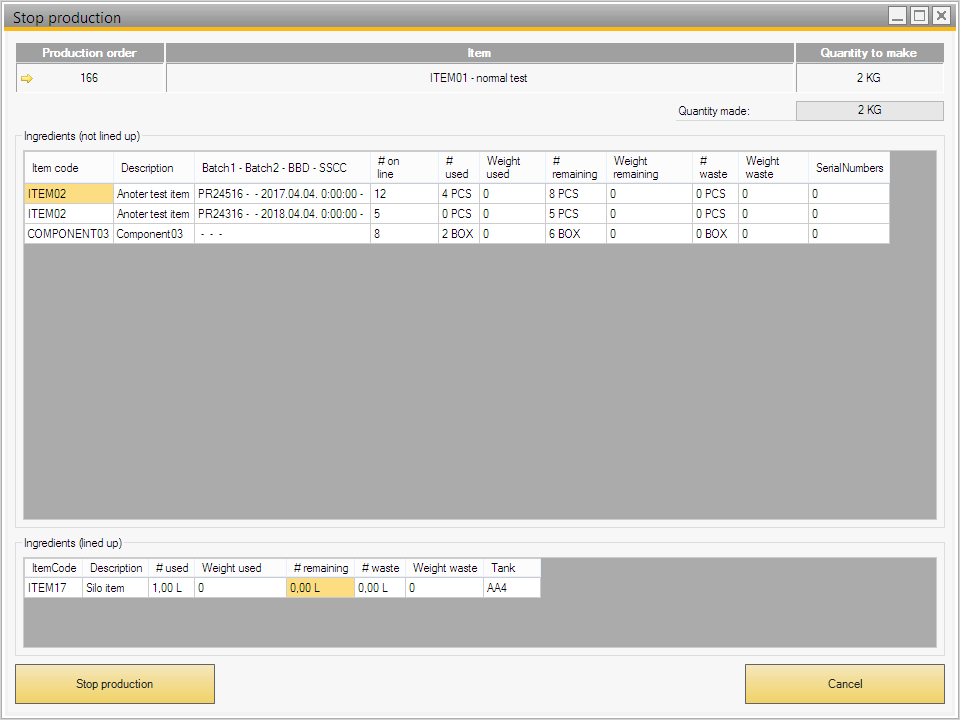Edit the 2 BOX used cell
The width and height of the screenshot is (960, 720).
point(458,234)
